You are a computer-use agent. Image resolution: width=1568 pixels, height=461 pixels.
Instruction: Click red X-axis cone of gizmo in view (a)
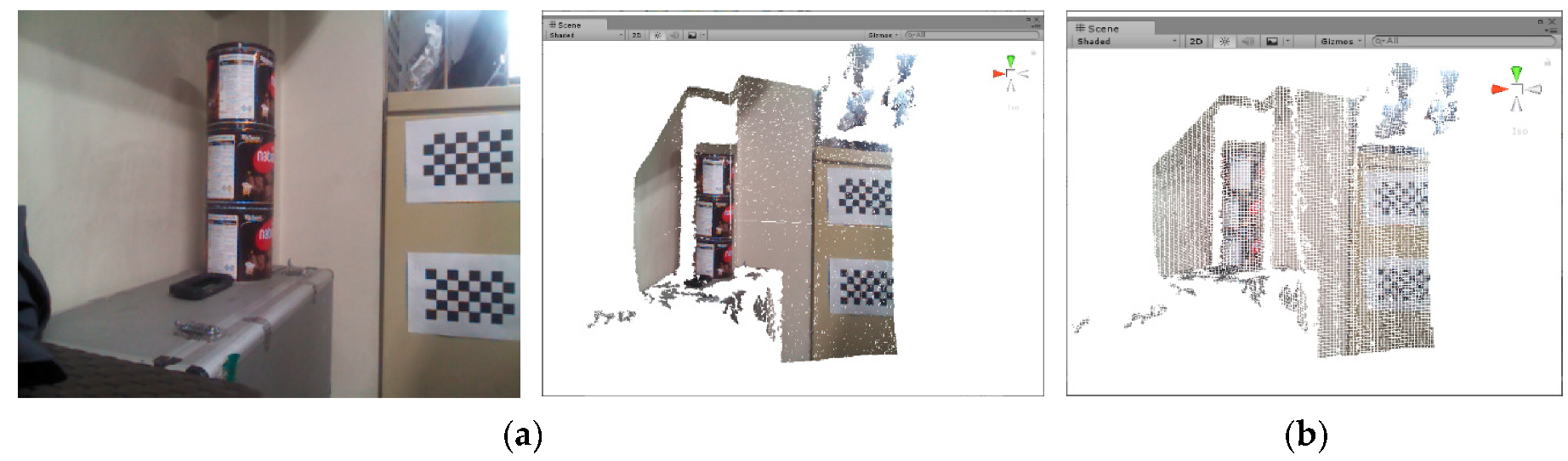click(999, 74)
